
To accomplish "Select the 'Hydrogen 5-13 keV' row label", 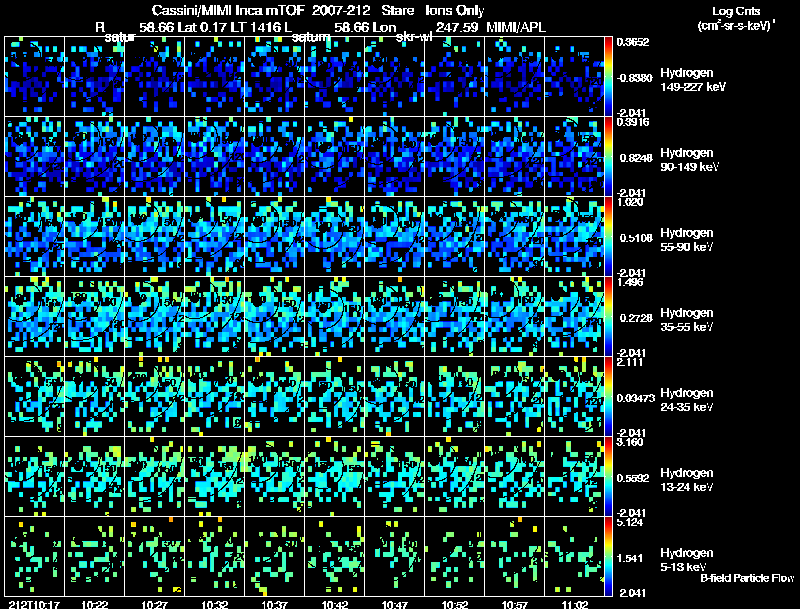I will click(x=687, y=560).
